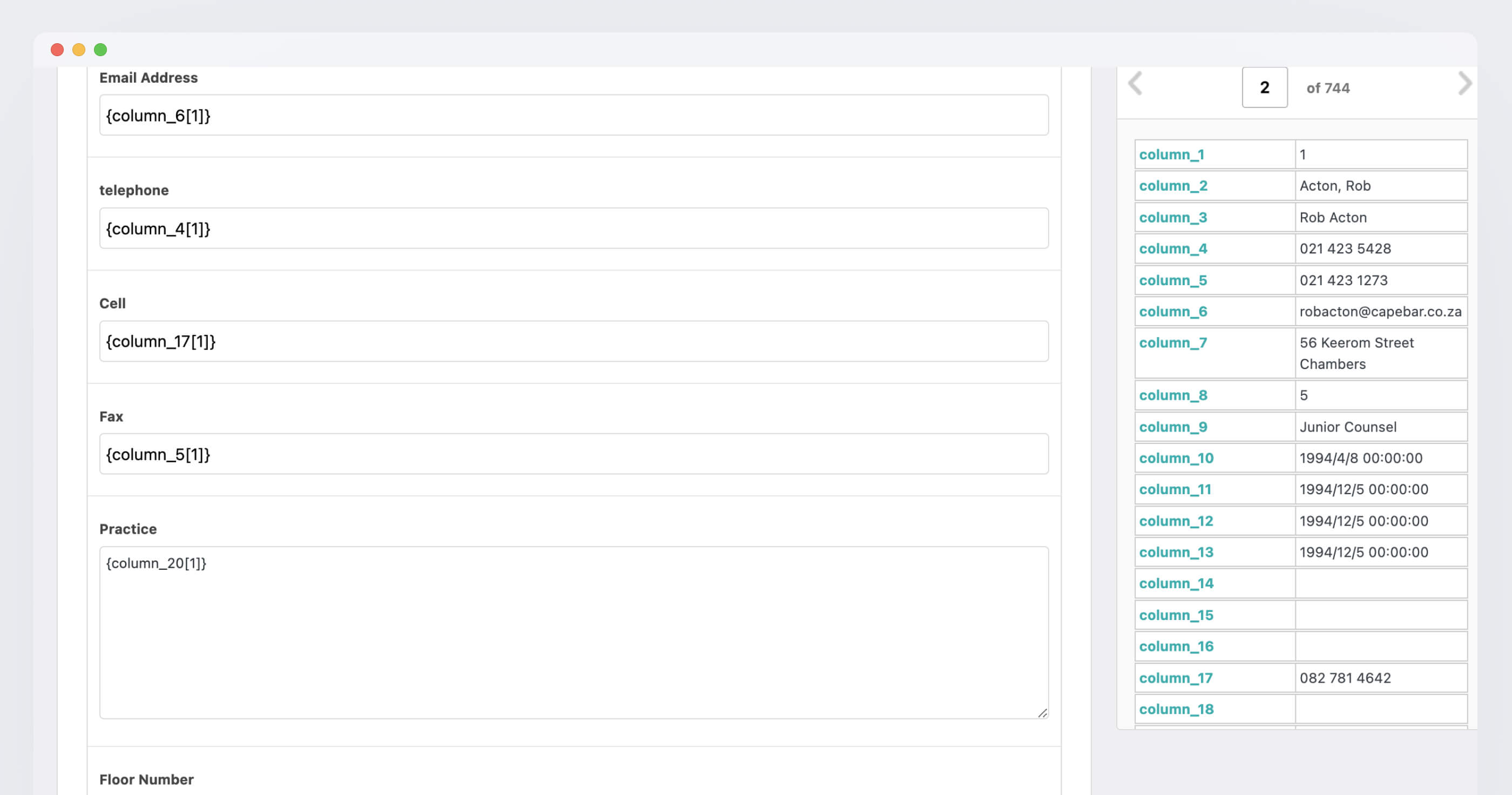Maximize the window with the green button
This screenshot has height=795, width=1512.
click(100, 49)
